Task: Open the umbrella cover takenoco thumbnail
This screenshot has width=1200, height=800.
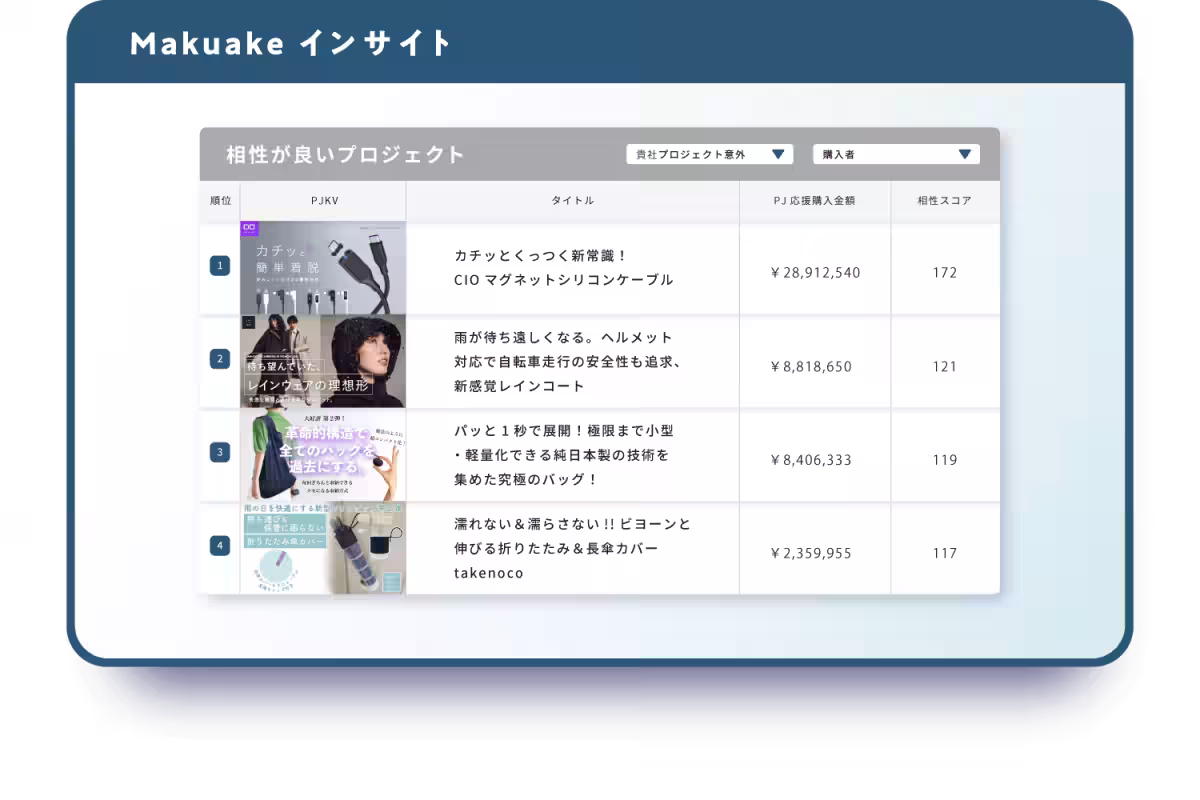Action: tap(323, 549)
